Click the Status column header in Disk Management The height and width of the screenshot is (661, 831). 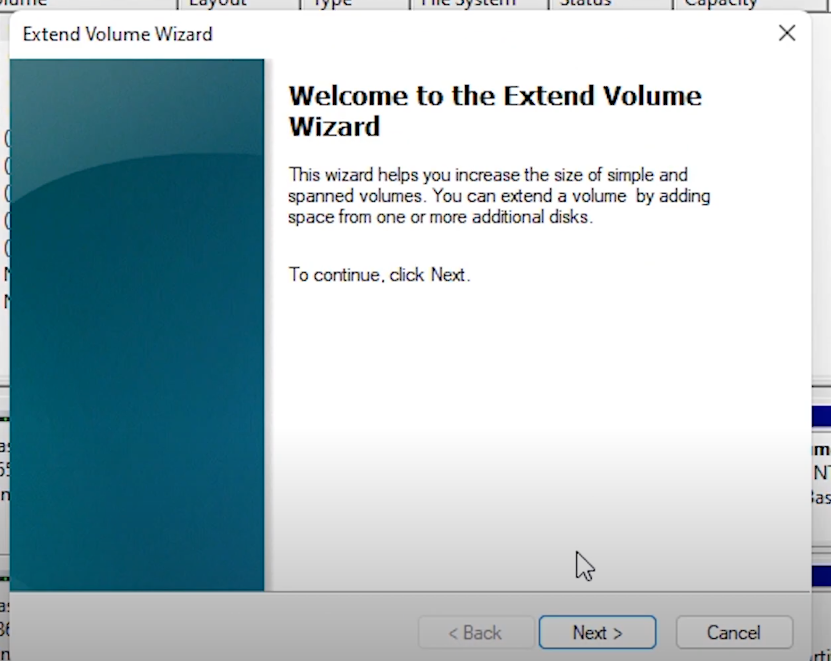pyautogui.click(x=610, y=4)
